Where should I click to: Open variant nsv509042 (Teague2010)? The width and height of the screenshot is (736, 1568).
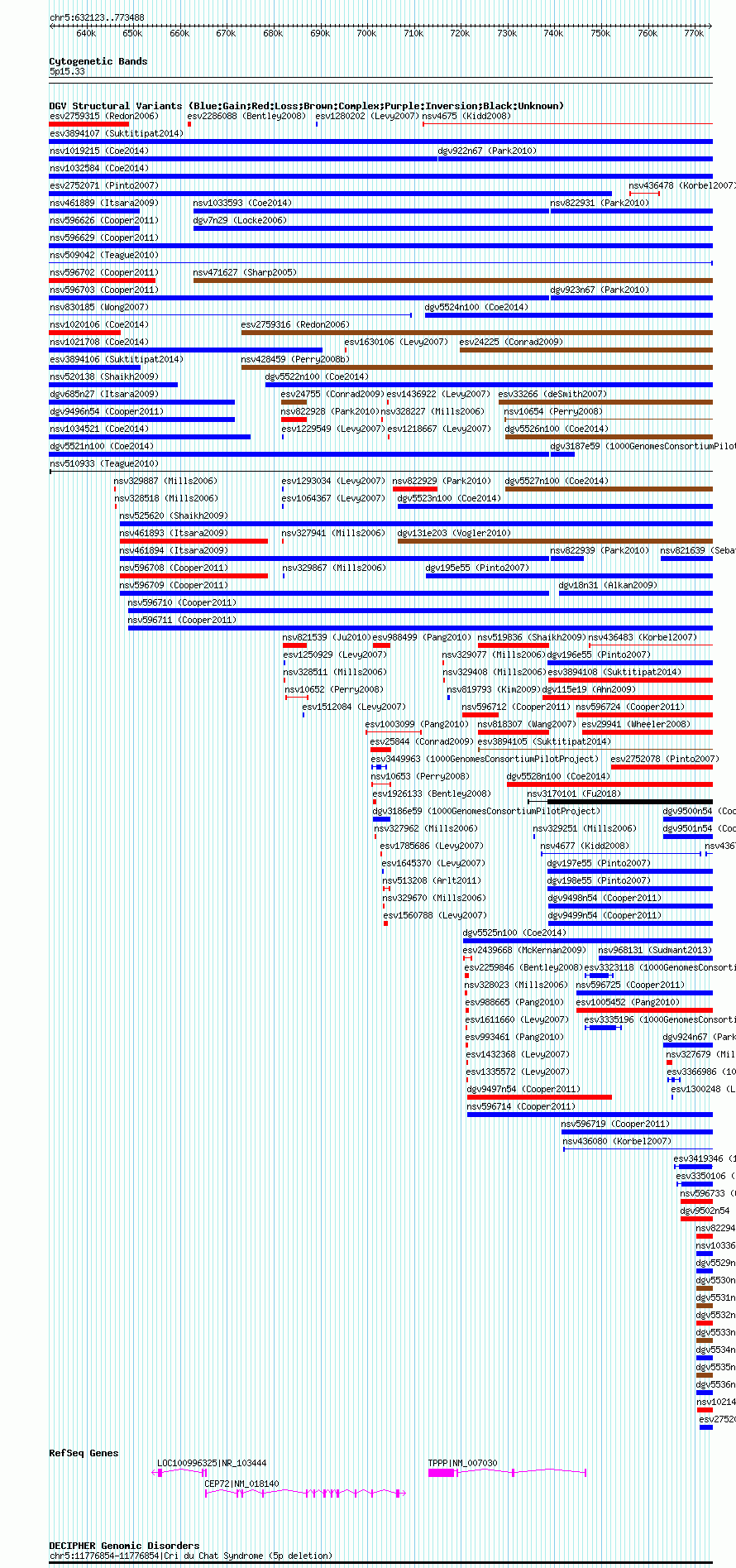click(103, 256)
